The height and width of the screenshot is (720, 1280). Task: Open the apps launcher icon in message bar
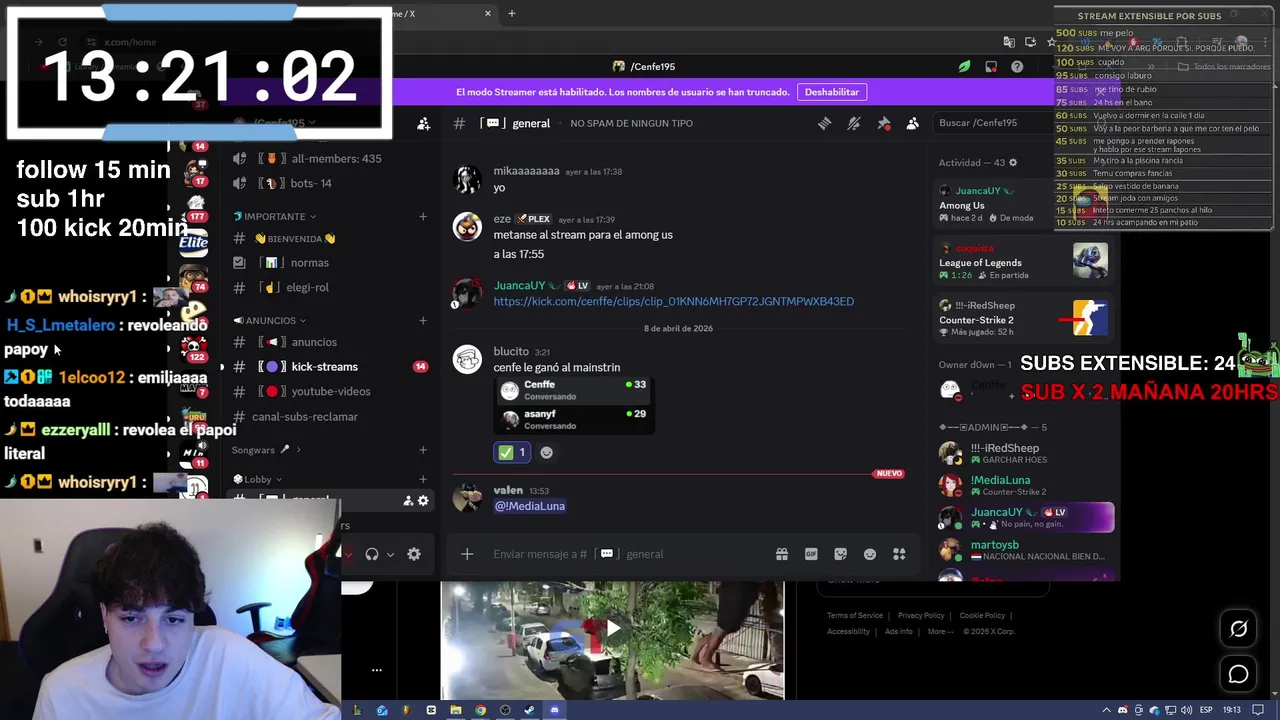point(899,554)
